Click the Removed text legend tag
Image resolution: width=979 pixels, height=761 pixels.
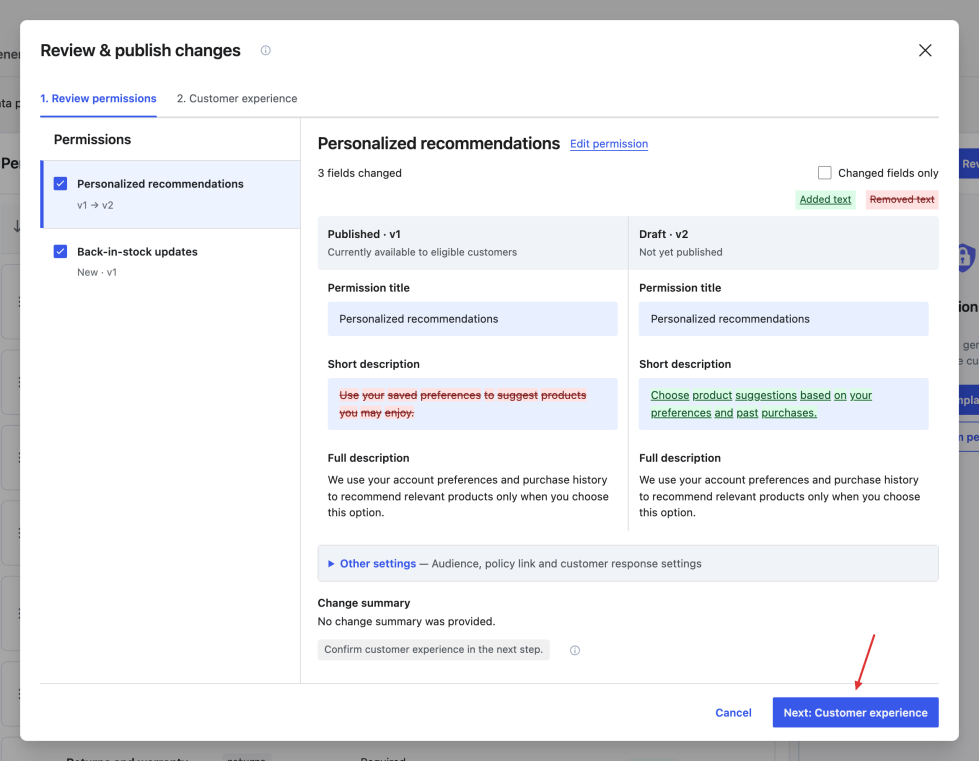coord(902,200)
